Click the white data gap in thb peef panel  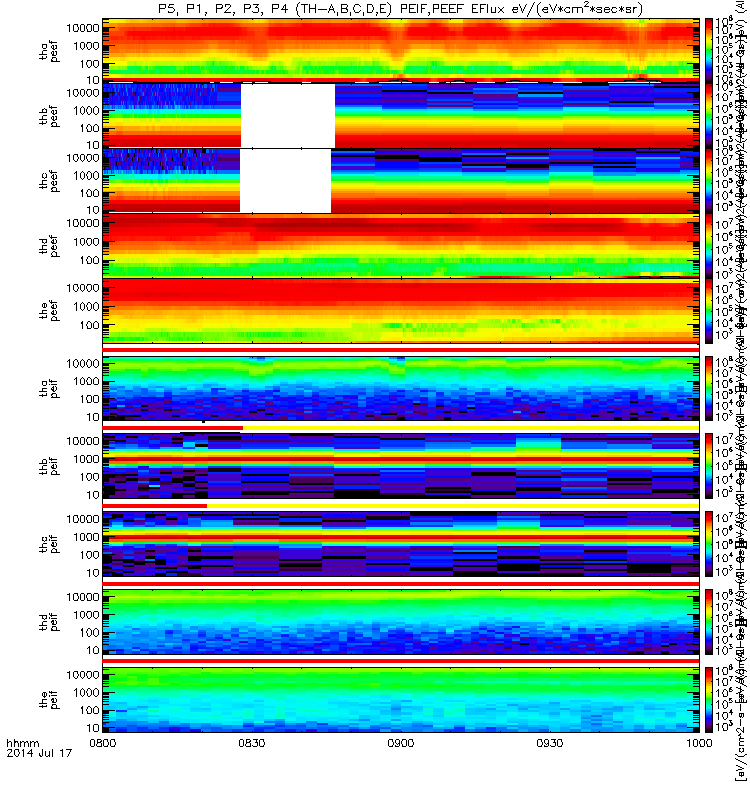(x=288, y=116)
